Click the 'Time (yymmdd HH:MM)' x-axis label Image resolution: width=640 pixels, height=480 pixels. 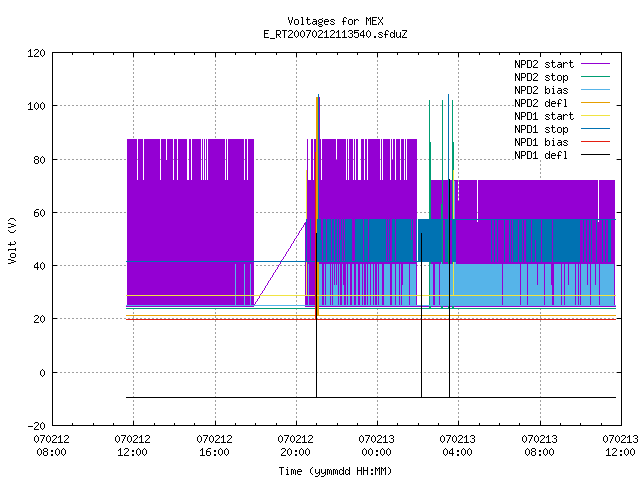[x=335, y=471]
